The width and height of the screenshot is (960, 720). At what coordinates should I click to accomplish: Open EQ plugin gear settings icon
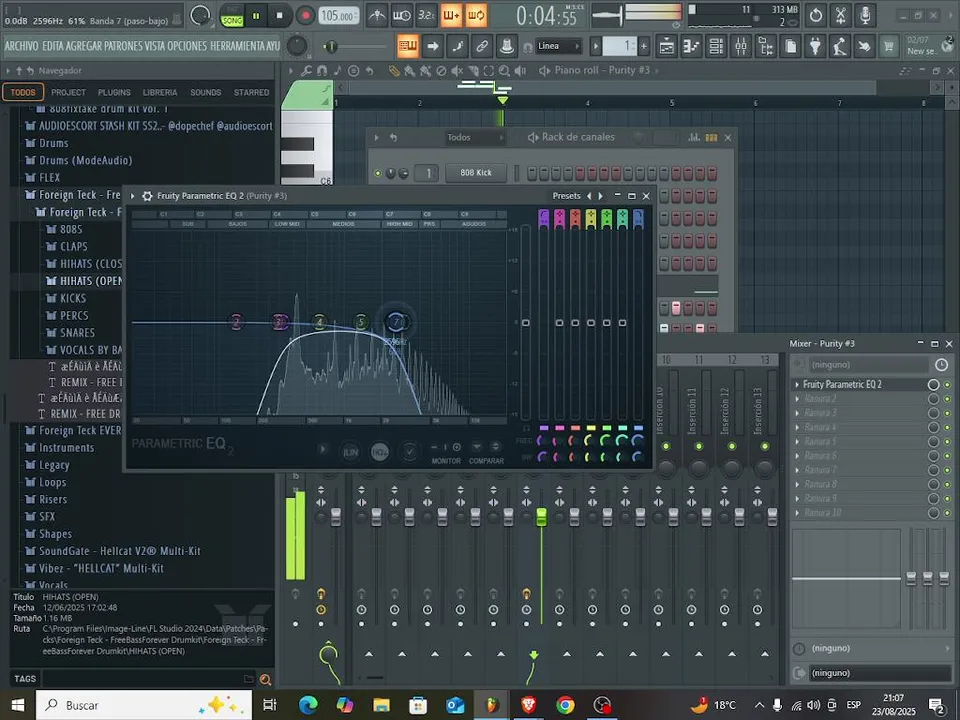[147, 196]
